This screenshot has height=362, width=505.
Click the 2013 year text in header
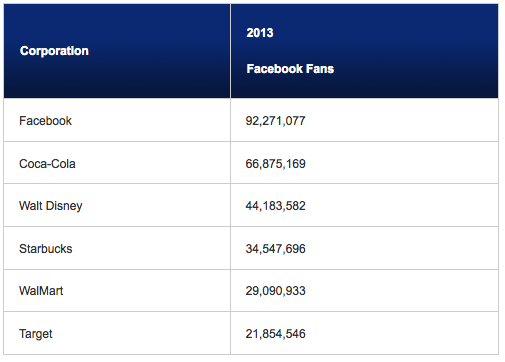tap(260, 33)
